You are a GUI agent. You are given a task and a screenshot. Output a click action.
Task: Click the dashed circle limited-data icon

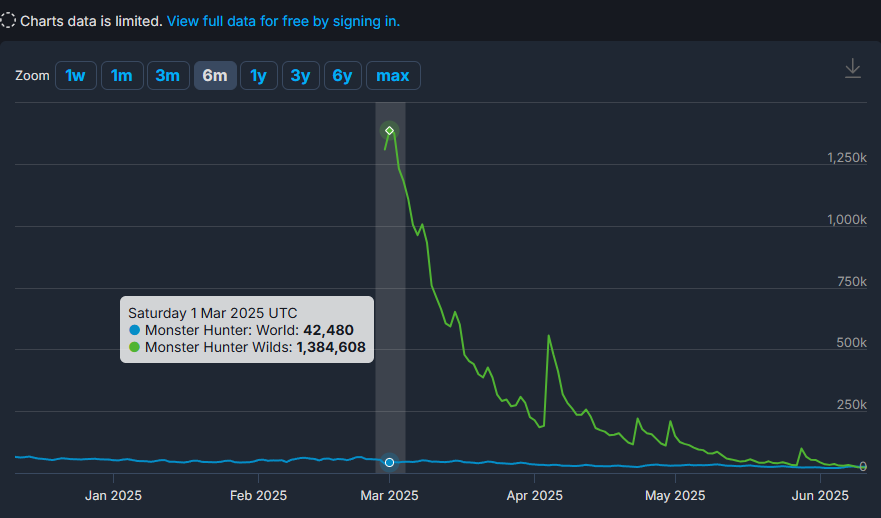(x=8, y=21)
